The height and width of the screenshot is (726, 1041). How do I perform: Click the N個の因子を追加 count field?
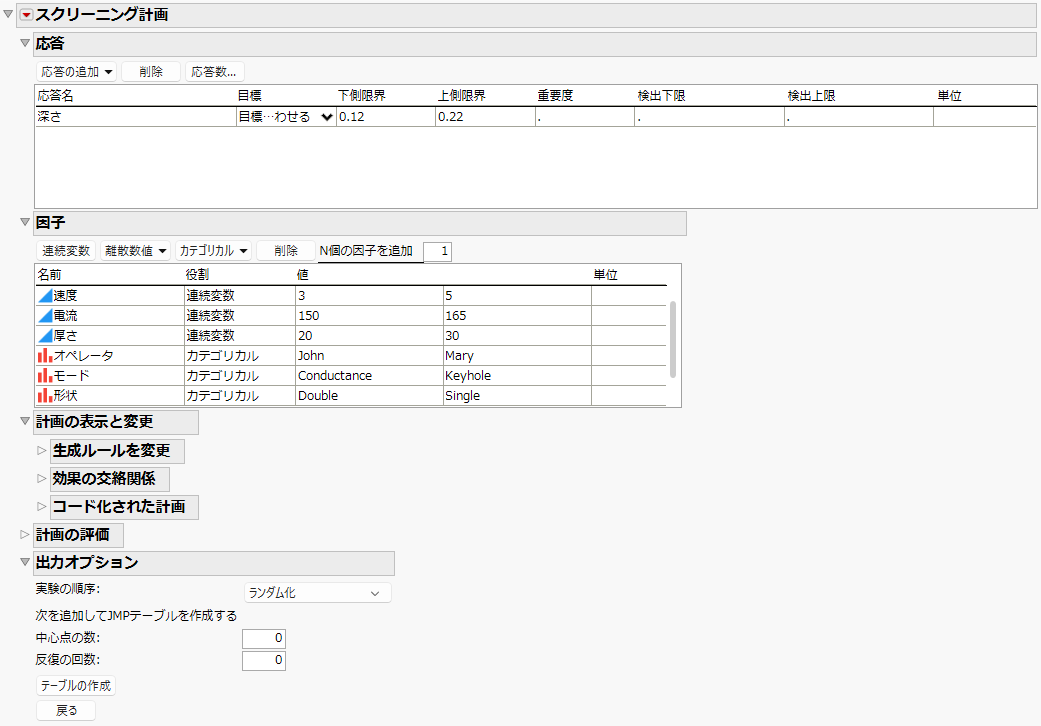[437, 252]
